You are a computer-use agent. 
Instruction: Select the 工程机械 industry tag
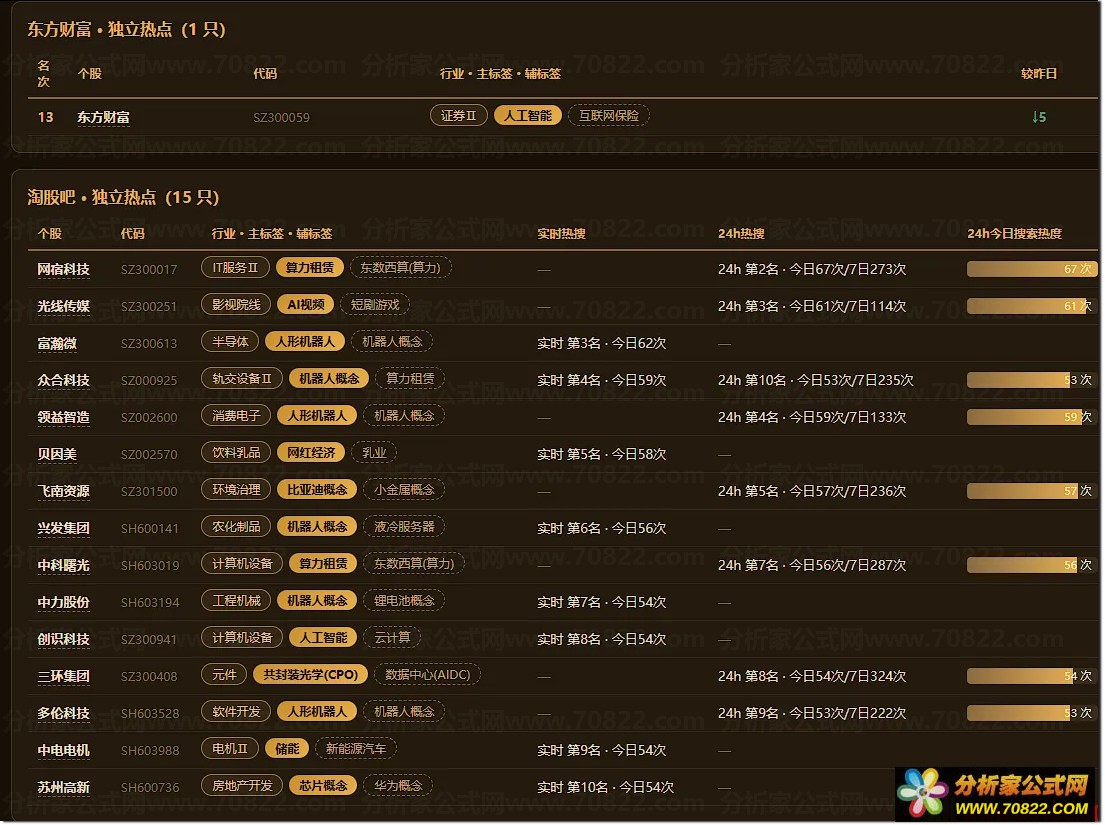[236, 600]
